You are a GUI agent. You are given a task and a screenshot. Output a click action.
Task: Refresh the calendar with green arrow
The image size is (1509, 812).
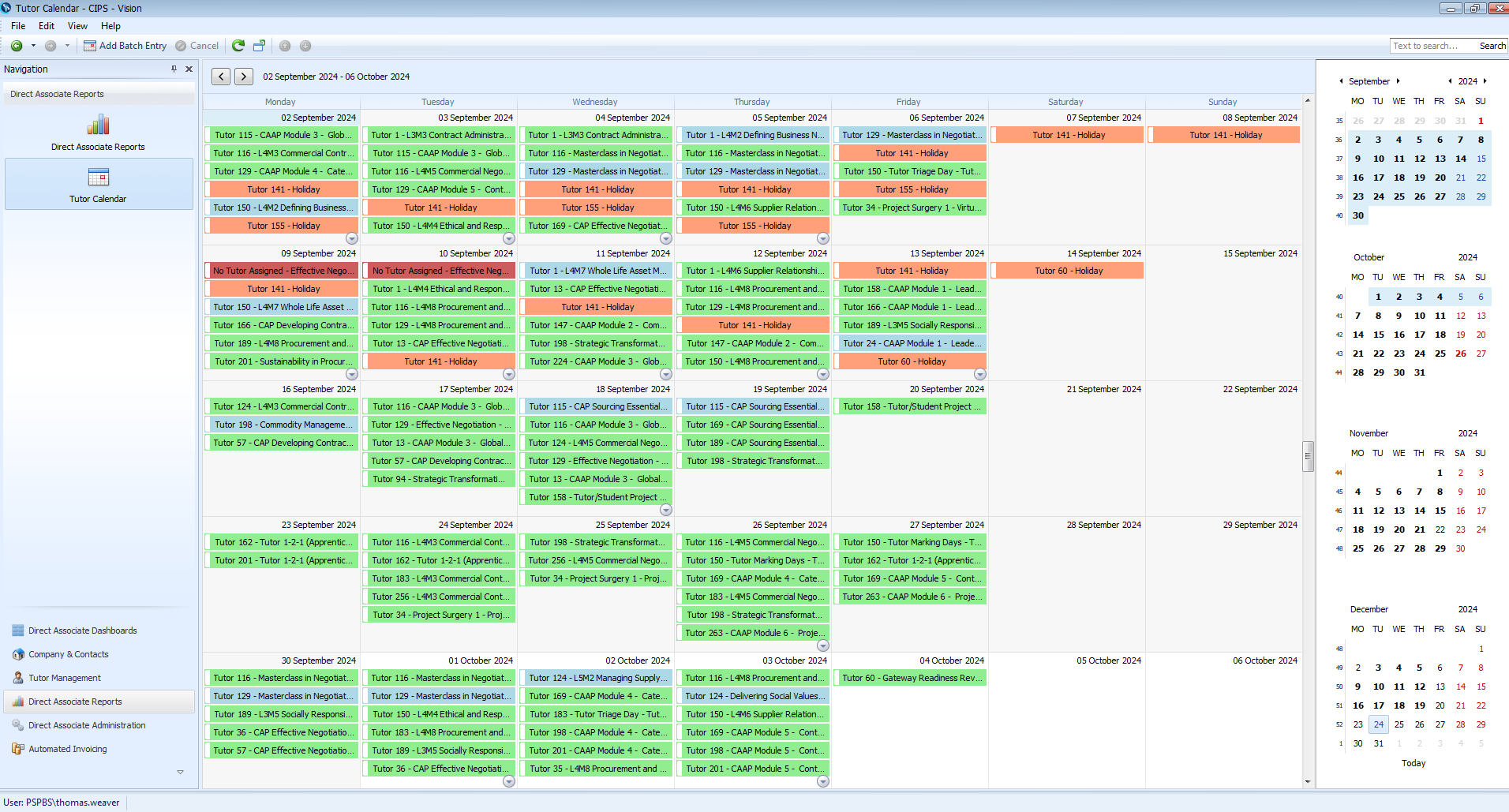tap(238, 46)
